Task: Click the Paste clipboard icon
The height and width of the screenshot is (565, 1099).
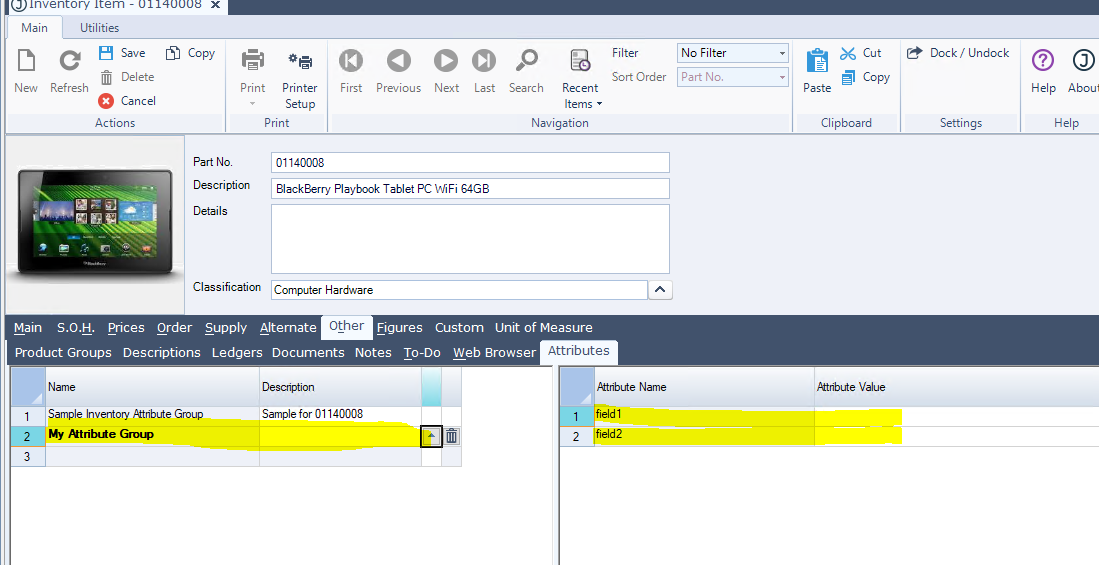Action: tap(817, 61)
